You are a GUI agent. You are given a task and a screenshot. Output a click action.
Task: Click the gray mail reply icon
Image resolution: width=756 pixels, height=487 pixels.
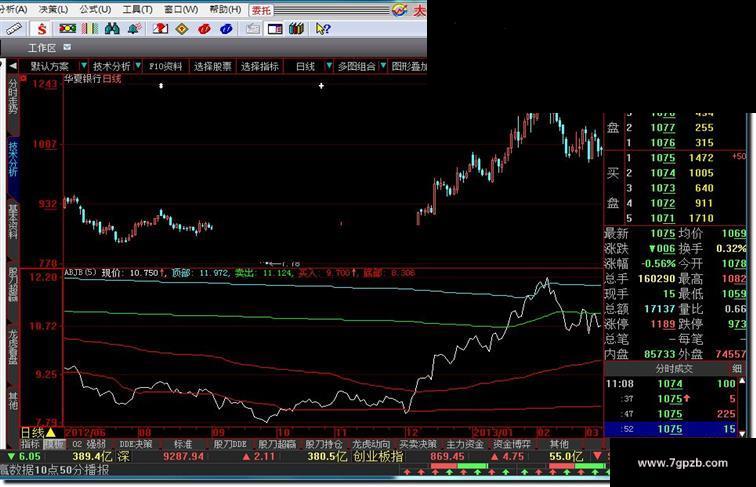[x=252, y=29]
